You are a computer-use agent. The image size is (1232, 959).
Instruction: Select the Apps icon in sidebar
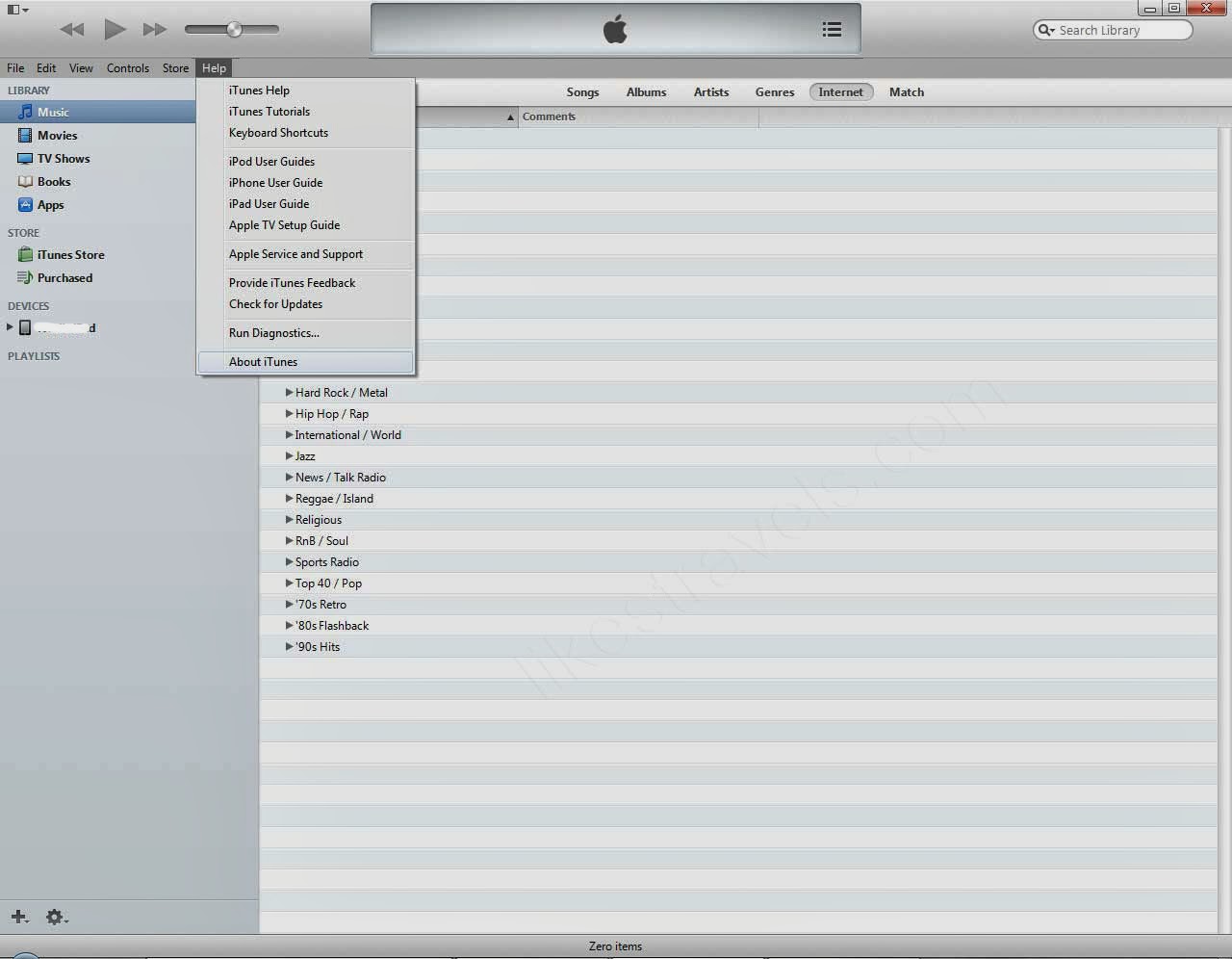click(25, 204)
